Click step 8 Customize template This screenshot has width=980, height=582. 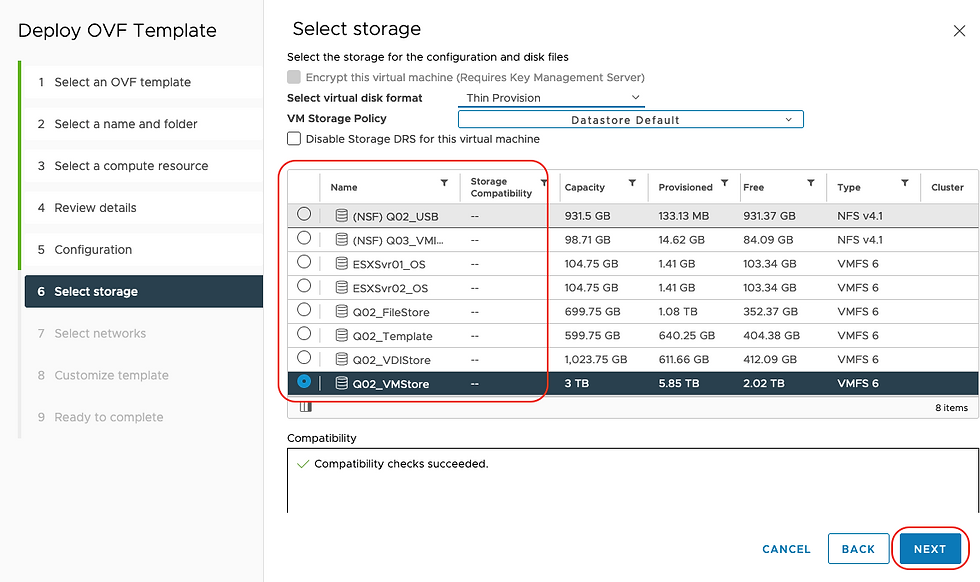coord(142,375)
